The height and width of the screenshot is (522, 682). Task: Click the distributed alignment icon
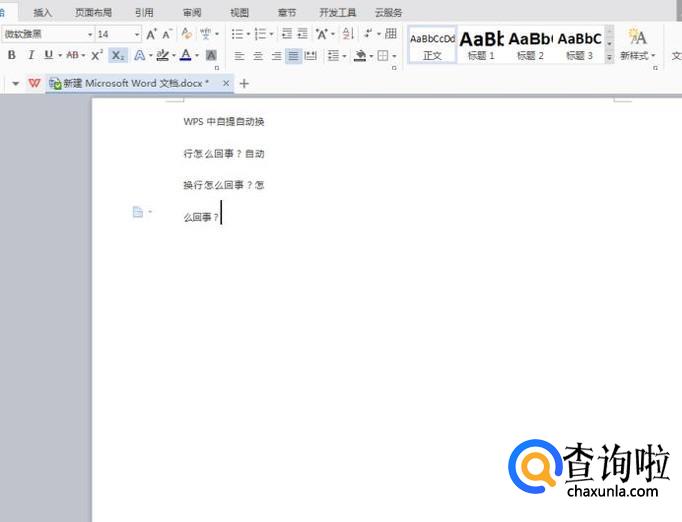tap(310, 56)
